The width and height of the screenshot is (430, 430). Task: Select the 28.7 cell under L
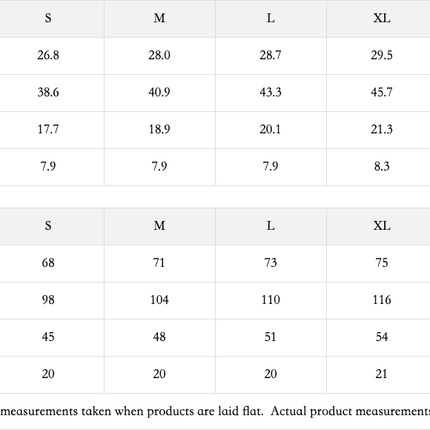pos(271,56)
